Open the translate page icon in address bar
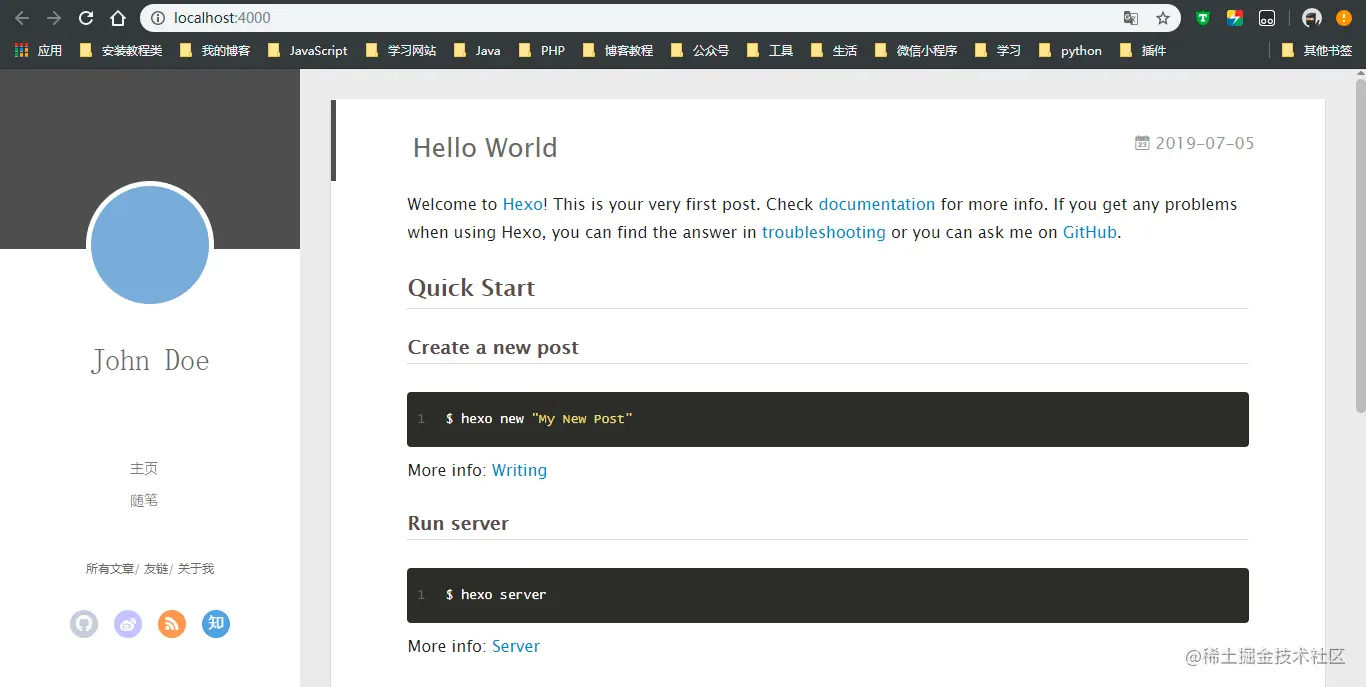 click(1131, 18)
